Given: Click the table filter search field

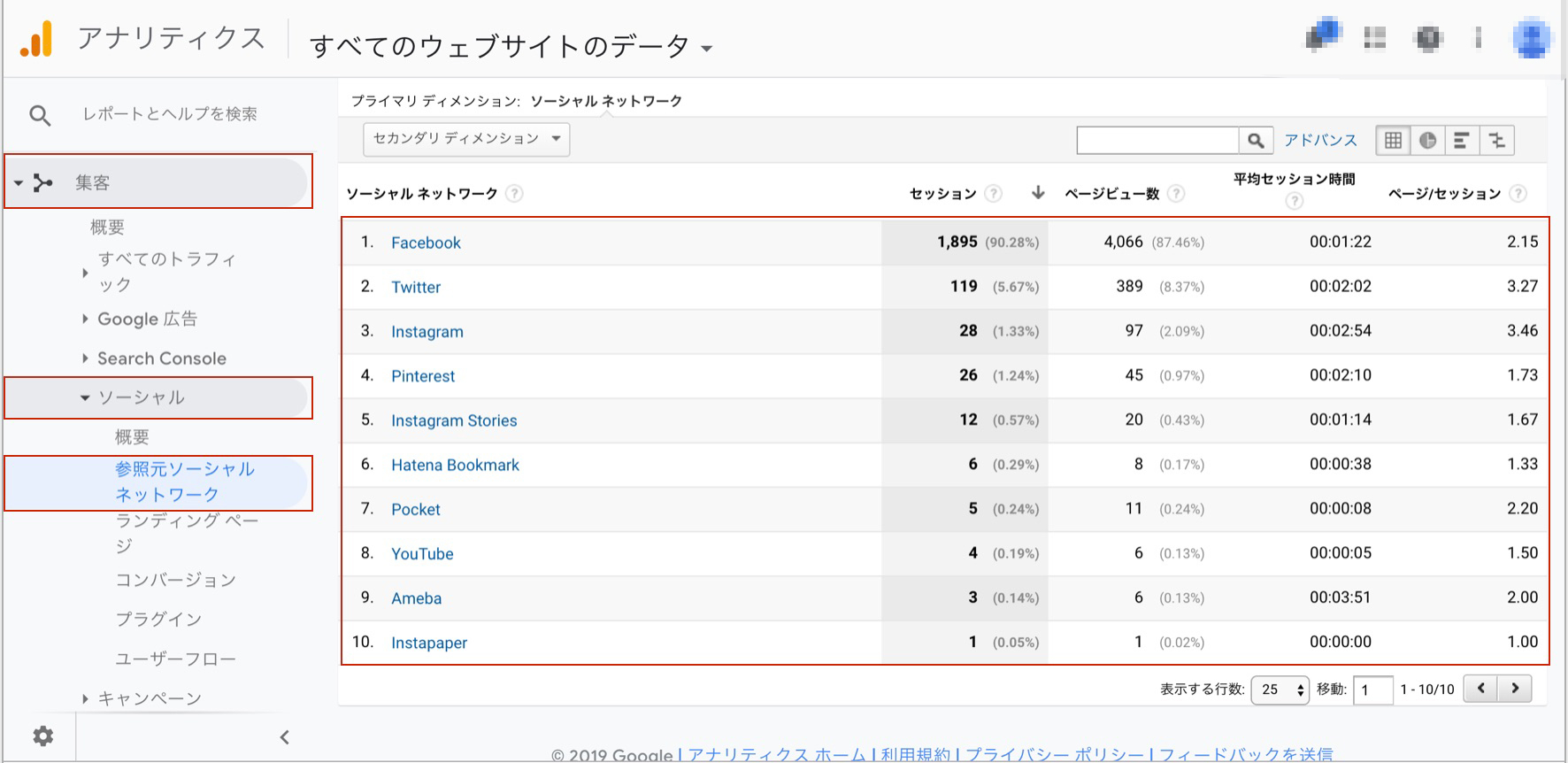Looking at the screenshot, I should tap(1157, 140).
